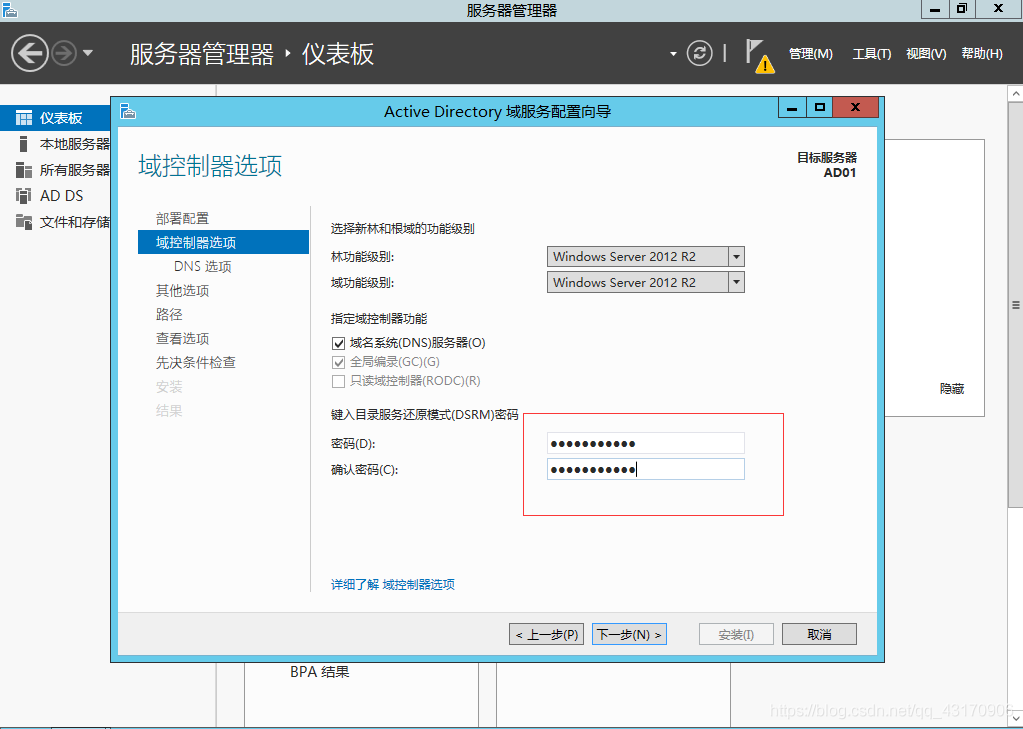Expand the navigation history dropdown arrow

coord(88,53)
